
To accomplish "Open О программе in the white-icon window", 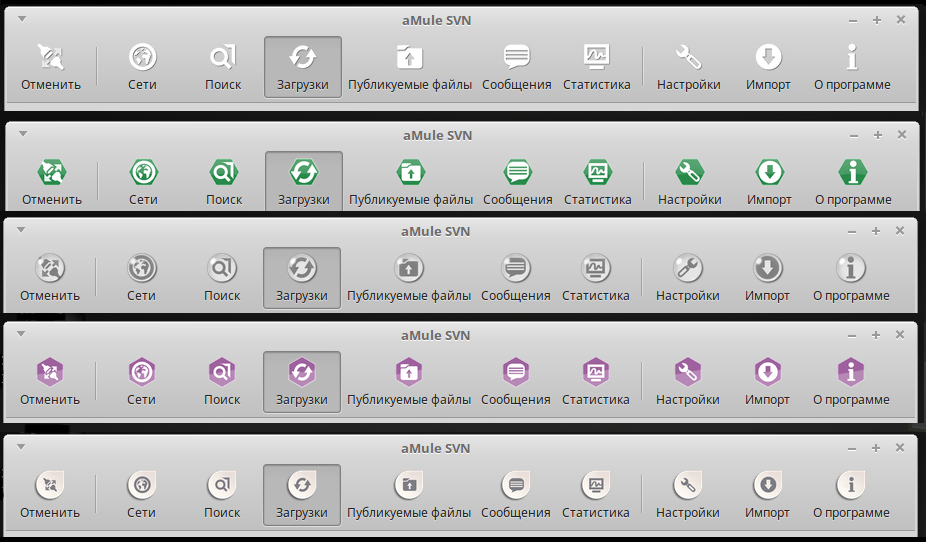I will coord(852,67).
